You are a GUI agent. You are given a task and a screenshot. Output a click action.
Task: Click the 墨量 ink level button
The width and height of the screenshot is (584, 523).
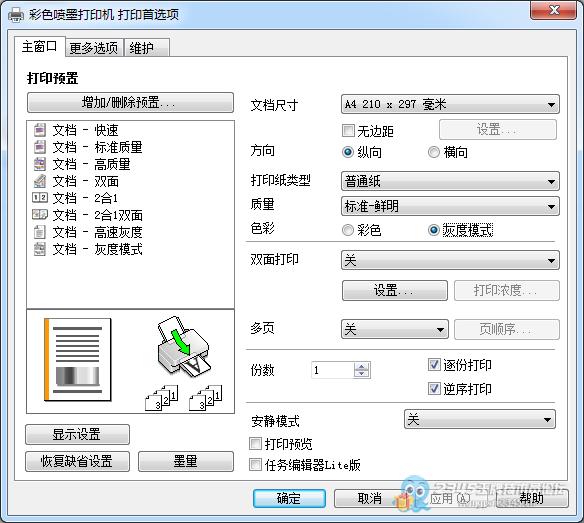[186, 462]
